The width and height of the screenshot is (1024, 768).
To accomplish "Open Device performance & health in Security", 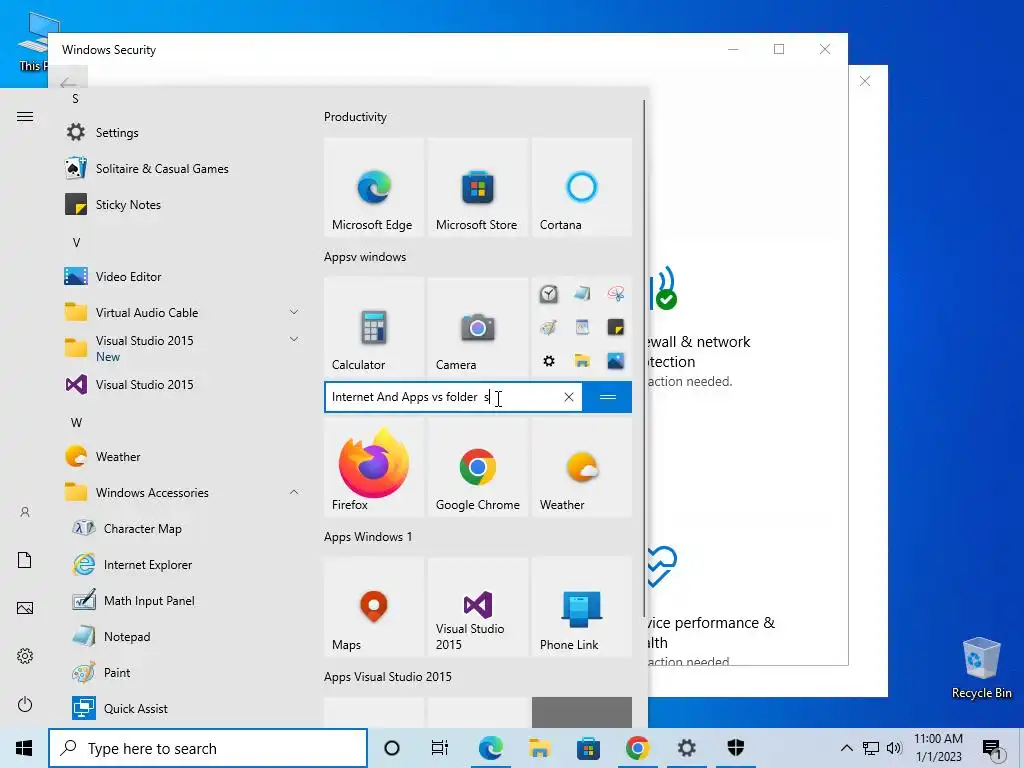I will coord(711,632).
